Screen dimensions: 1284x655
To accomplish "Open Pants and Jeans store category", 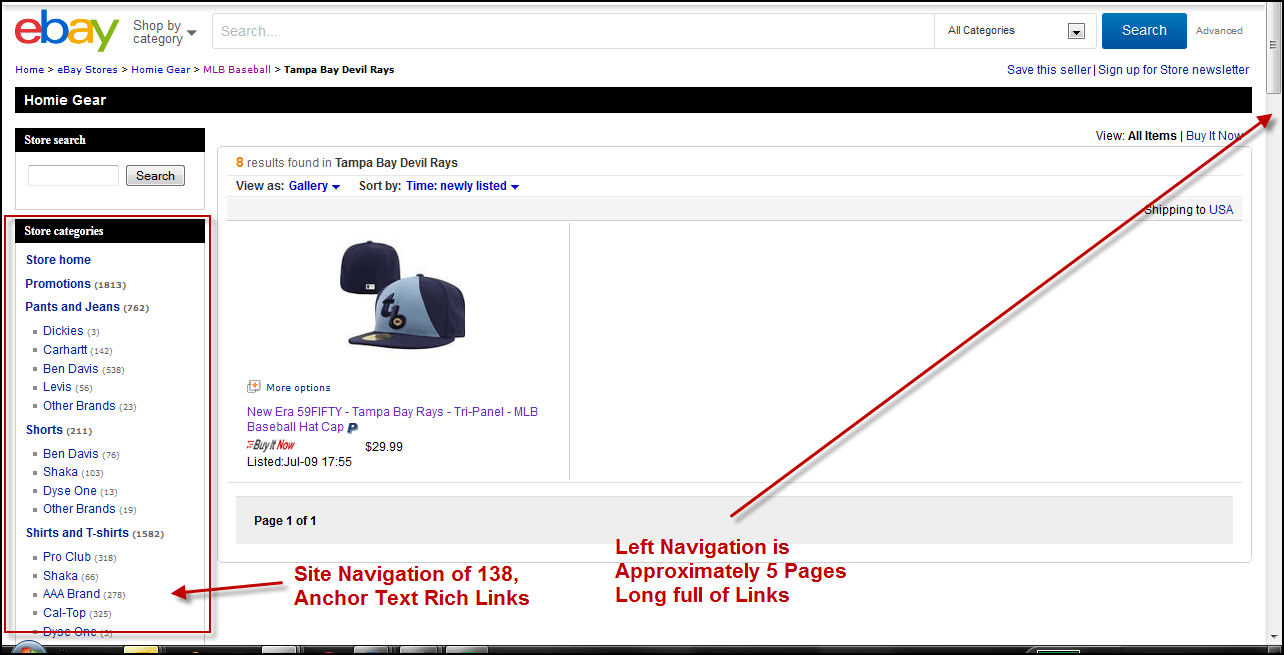I will coord(72,307).
